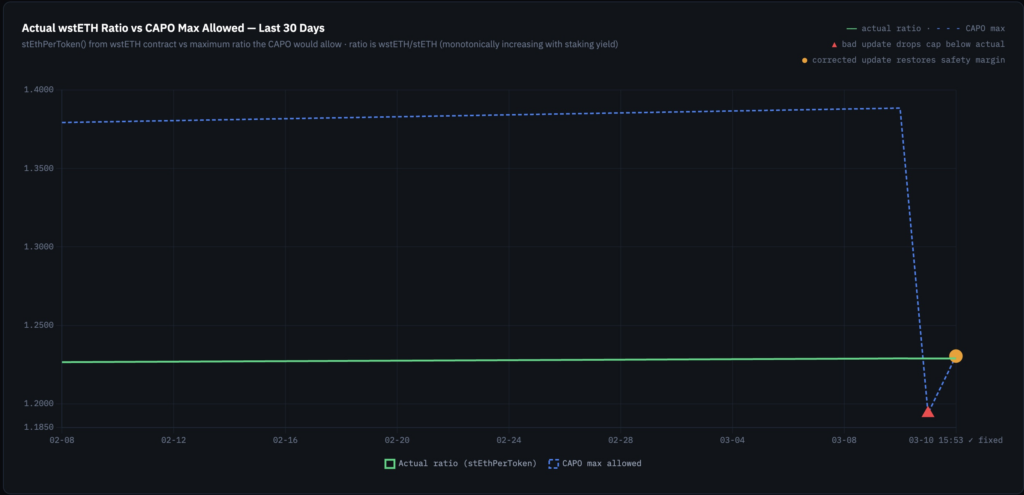
Task: Toggle the CAPO max allowed legend entry
Action: 594,464
